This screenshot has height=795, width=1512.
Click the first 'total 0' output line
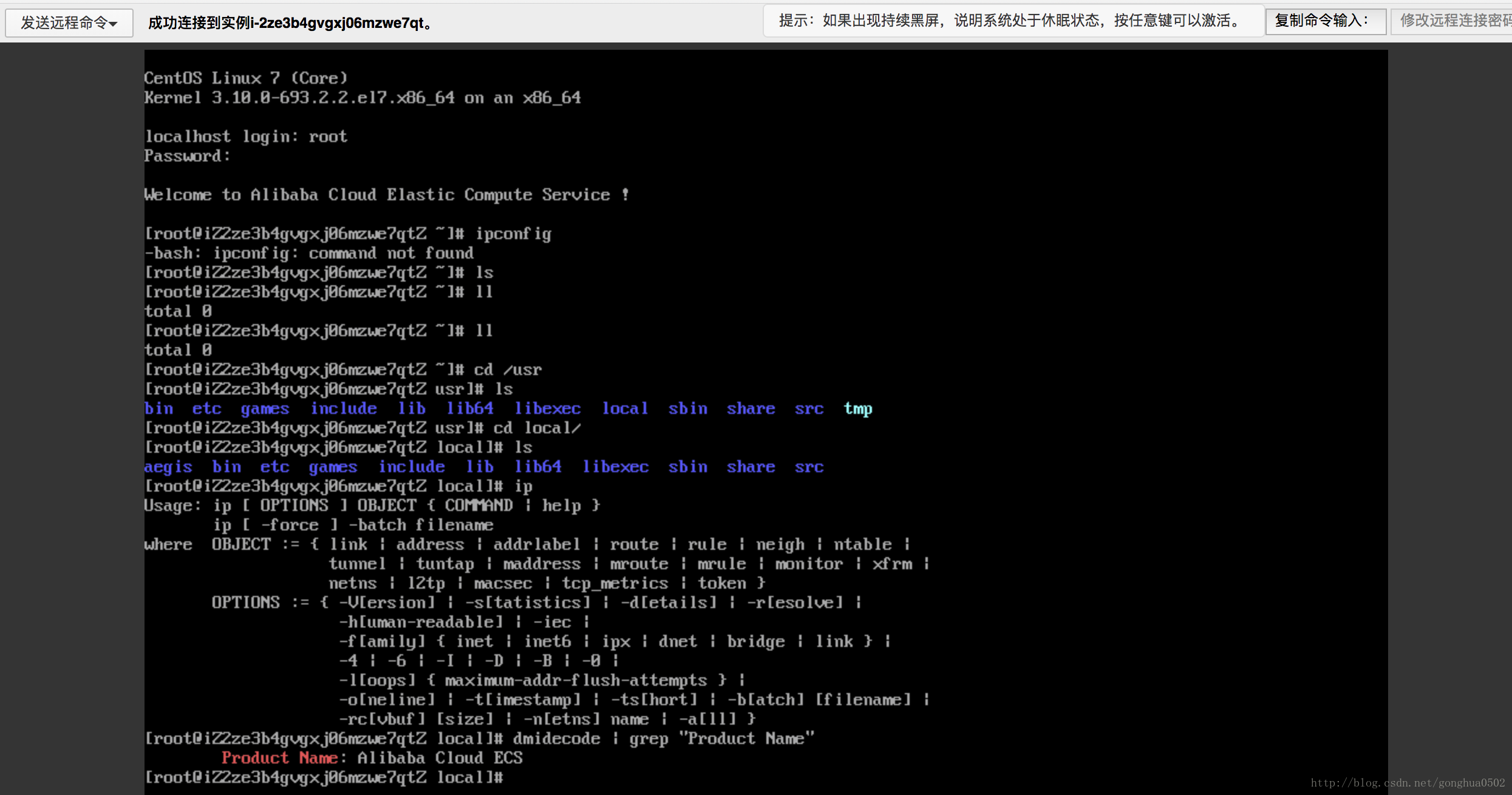[178, 311]
